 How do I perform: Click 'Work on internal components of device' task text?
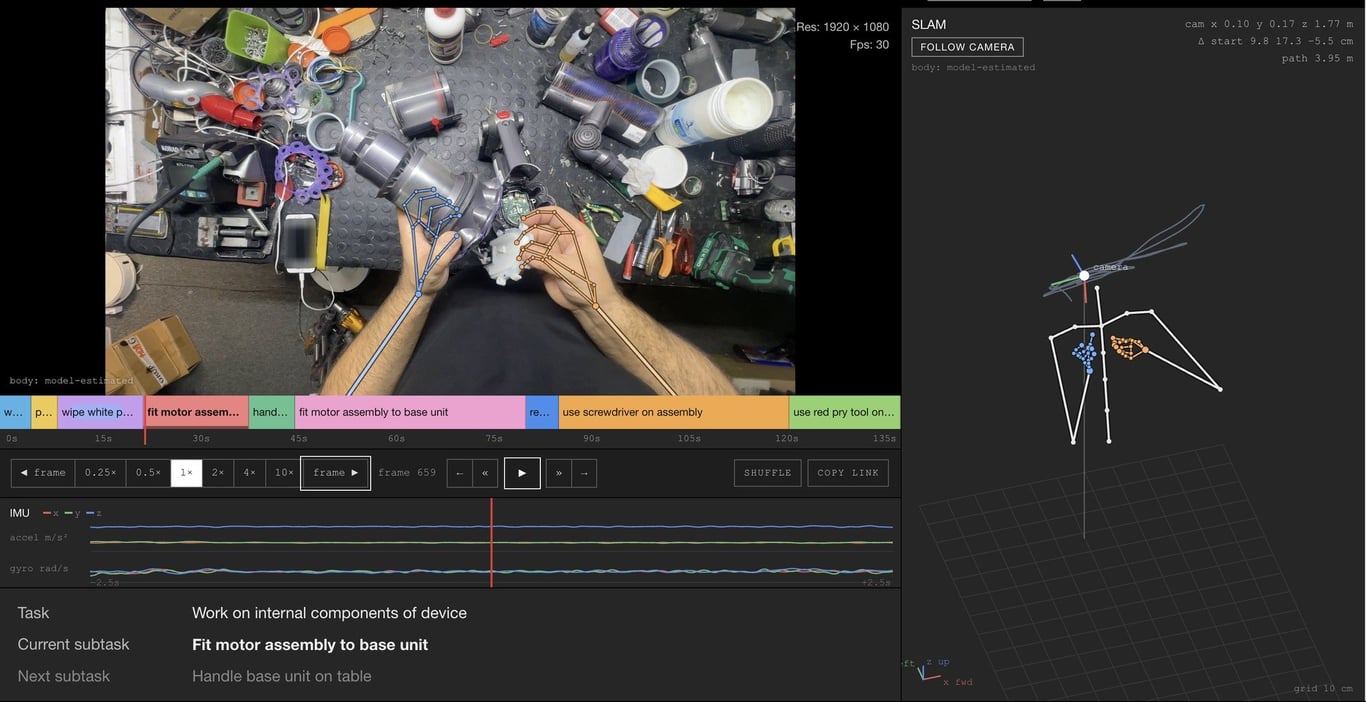click(329, 613)
